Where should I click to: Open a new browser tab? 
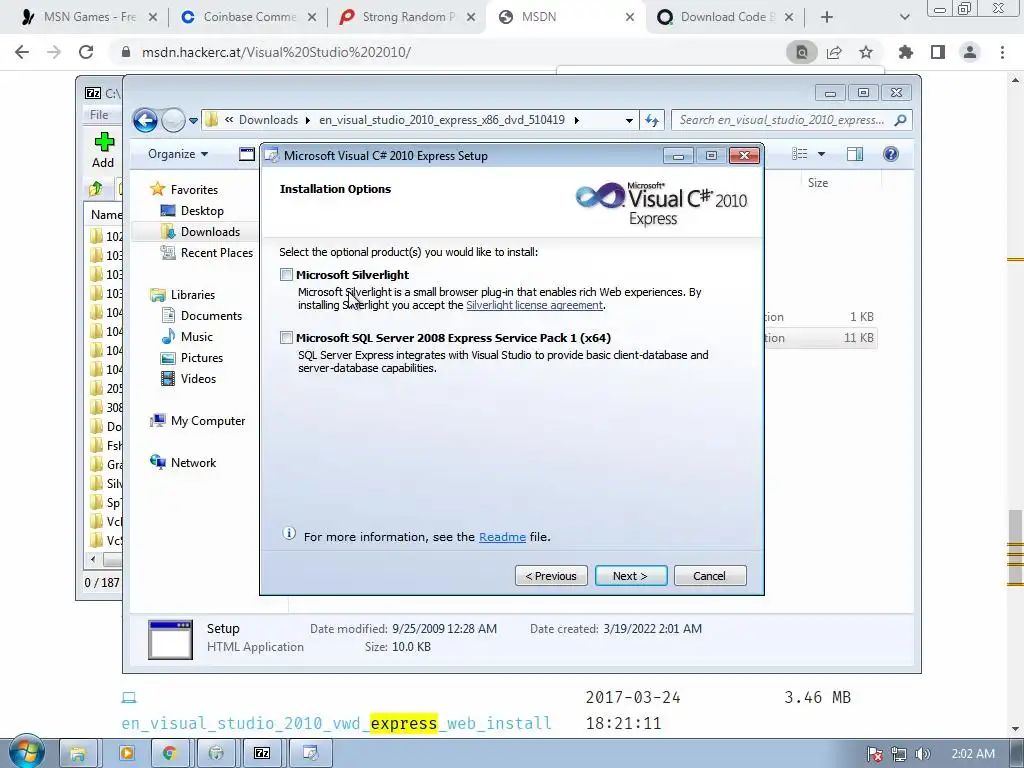pyautogui.click(x=827, y=18)
